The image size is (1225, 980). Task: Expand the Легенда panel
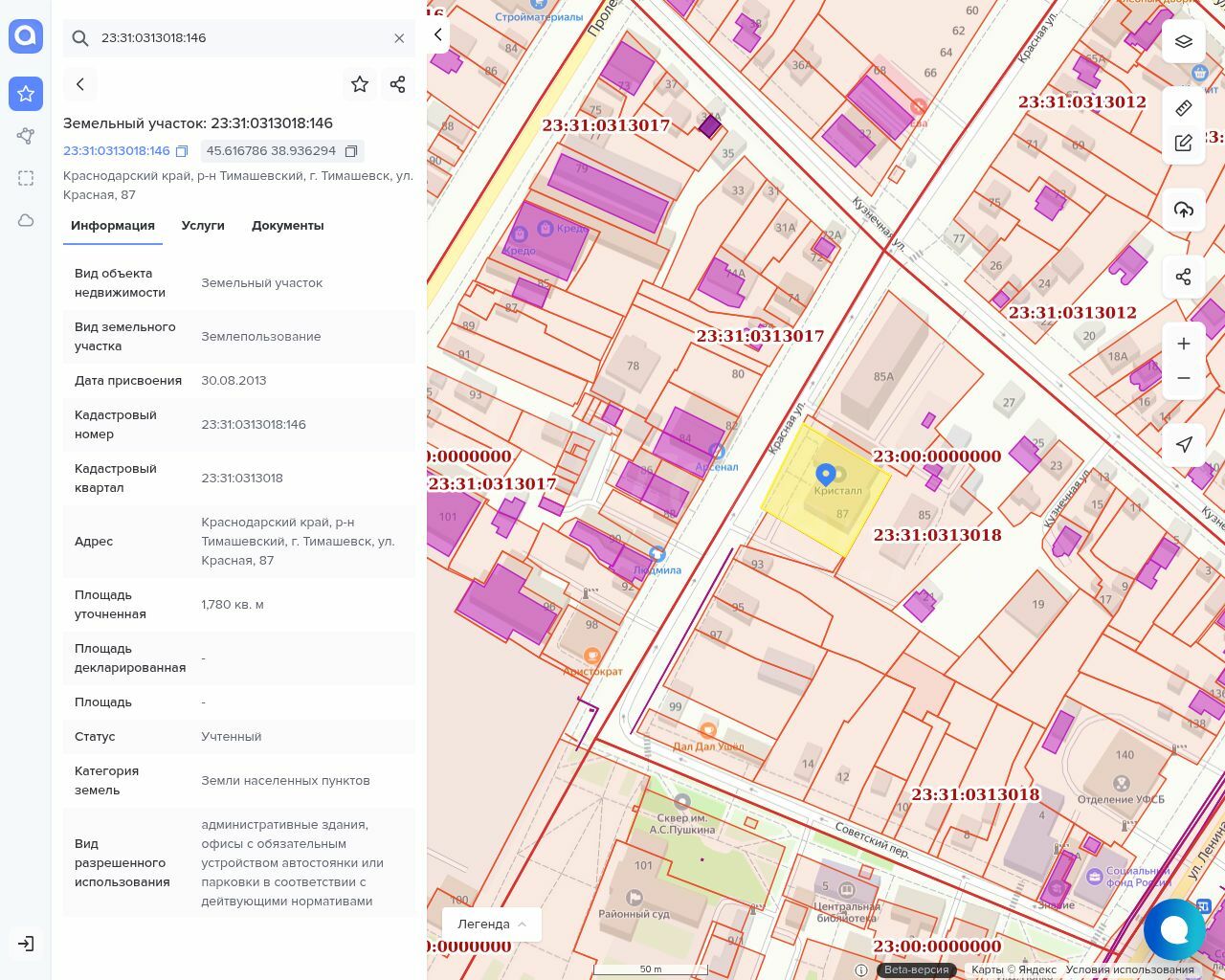coord(492,924)
